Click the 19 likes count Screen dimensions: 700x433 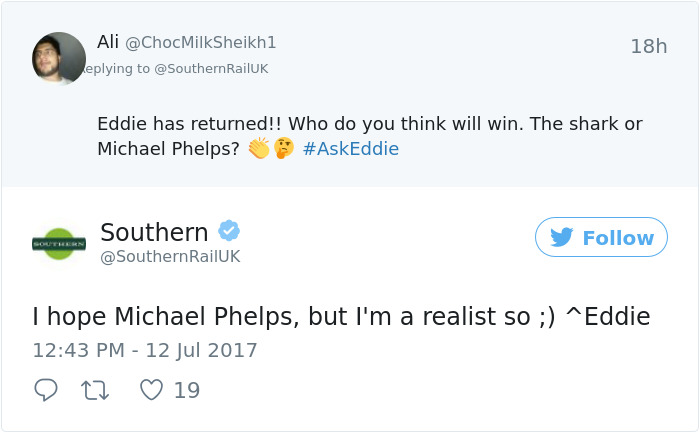(186, 390)
